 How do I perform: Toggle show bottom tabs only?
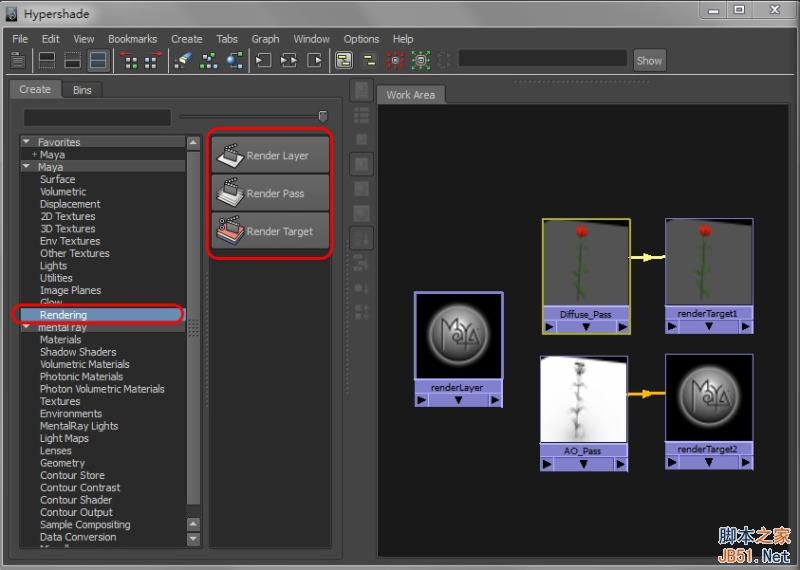click(72, 61)
